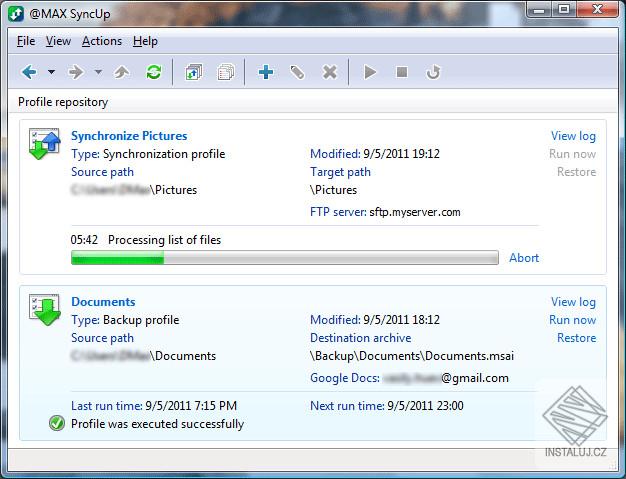Click the Profile repository heading
This screenshot has width=626, height=479.
click(x=63, y=102)
